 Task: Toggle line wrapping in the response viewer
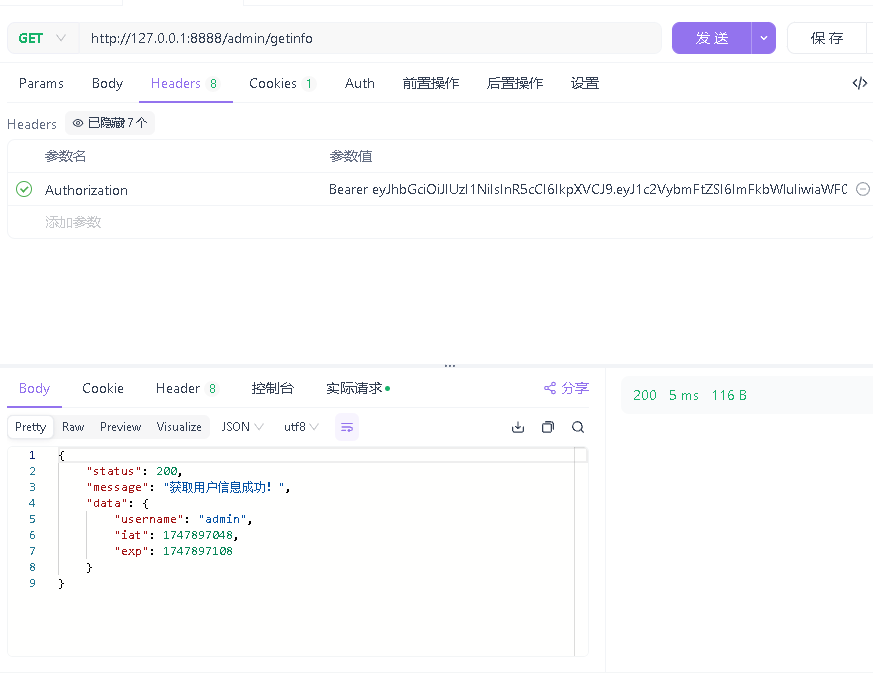tap(346, 427)
